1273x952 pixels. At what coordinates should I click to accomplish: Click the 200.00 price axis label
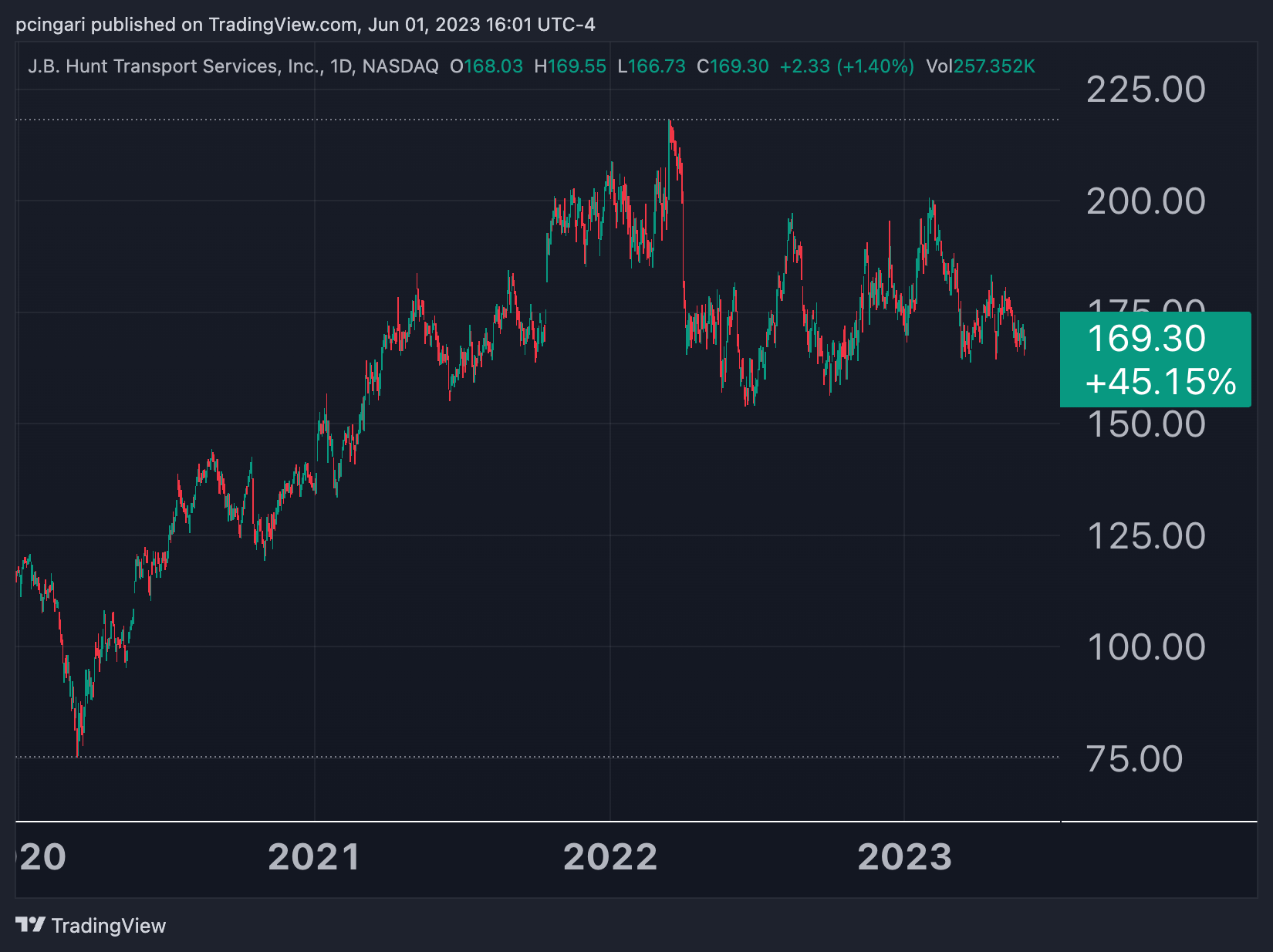[1146, 201]
